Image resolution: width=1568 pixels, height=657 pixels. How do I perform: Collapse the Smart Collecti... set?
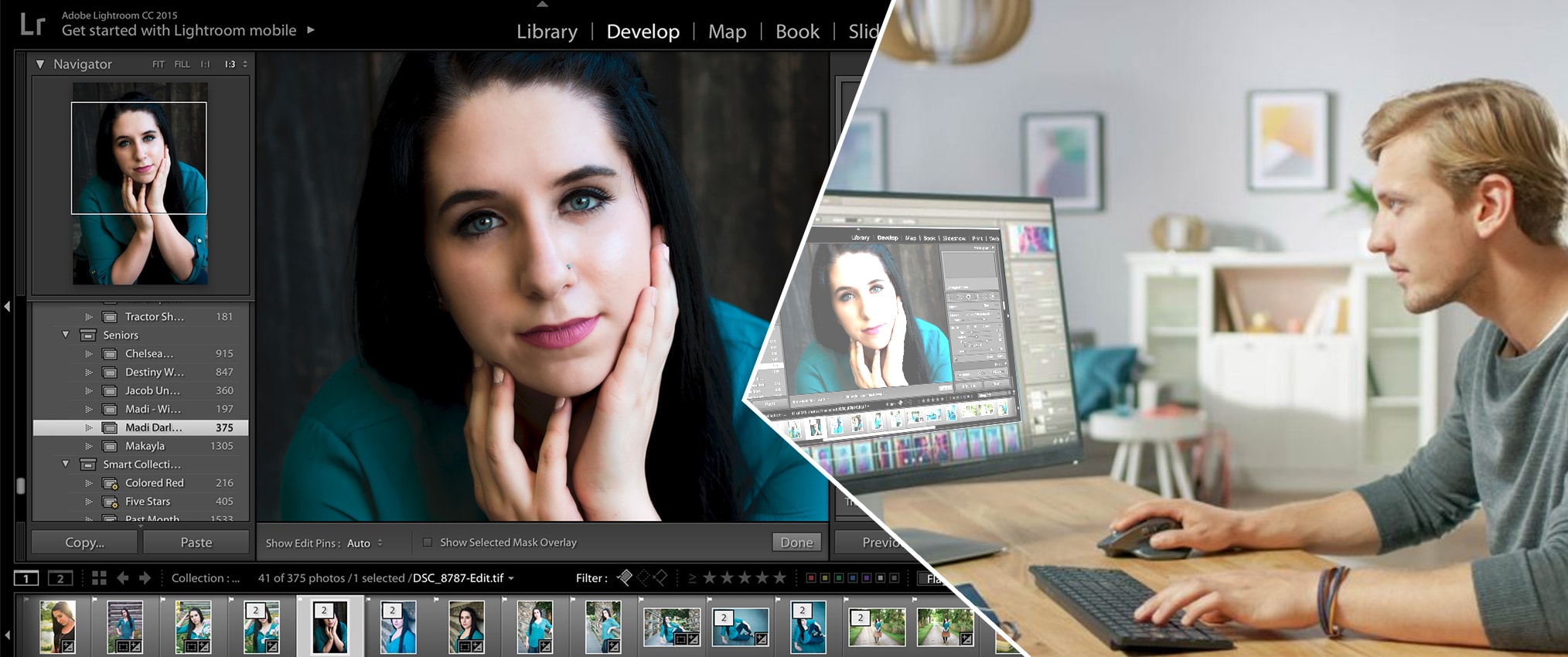click(66, 465)
